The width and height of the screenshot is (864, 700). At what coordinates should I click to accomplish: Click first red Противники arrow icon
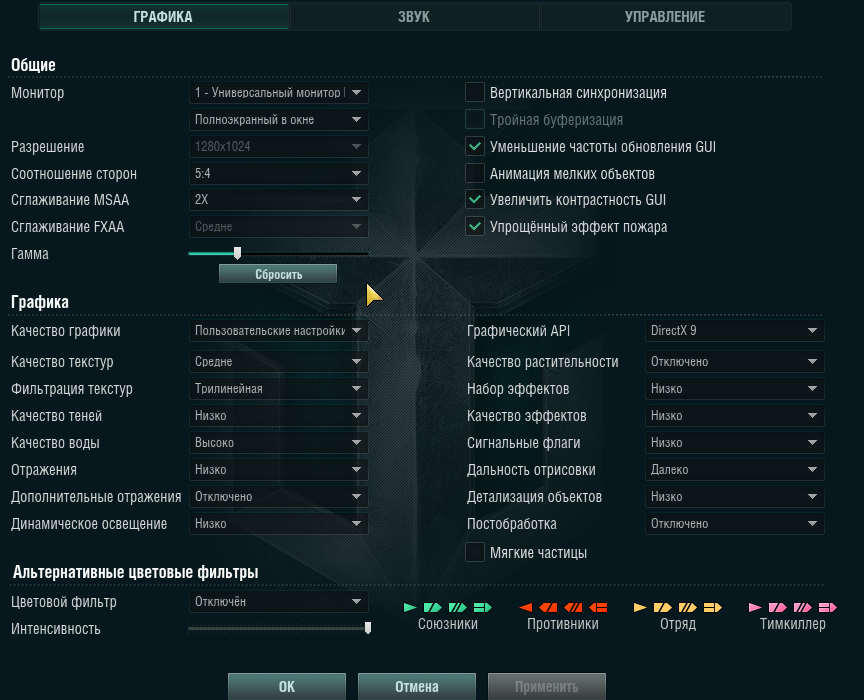tap(526, 607)
